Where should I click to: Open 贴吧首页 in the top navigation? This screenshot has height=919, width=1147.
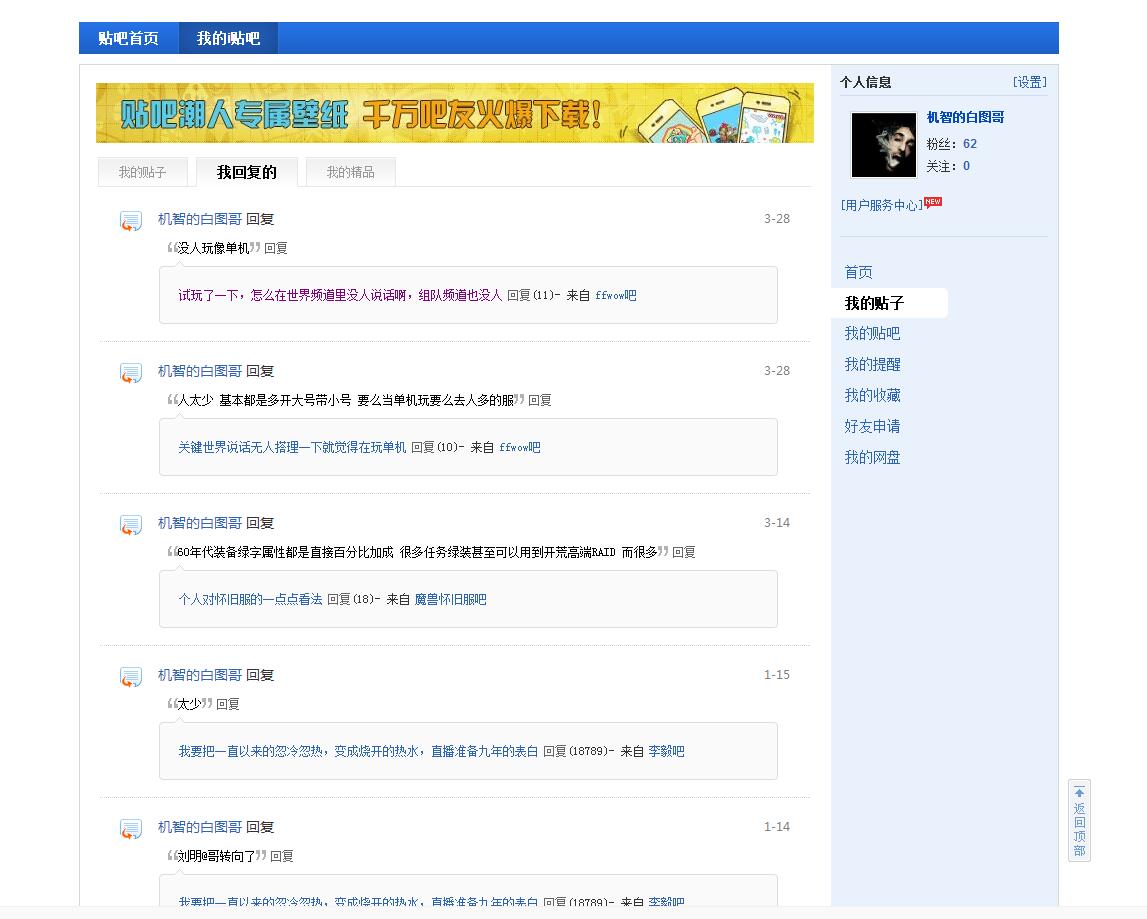(x=128, y=38)
